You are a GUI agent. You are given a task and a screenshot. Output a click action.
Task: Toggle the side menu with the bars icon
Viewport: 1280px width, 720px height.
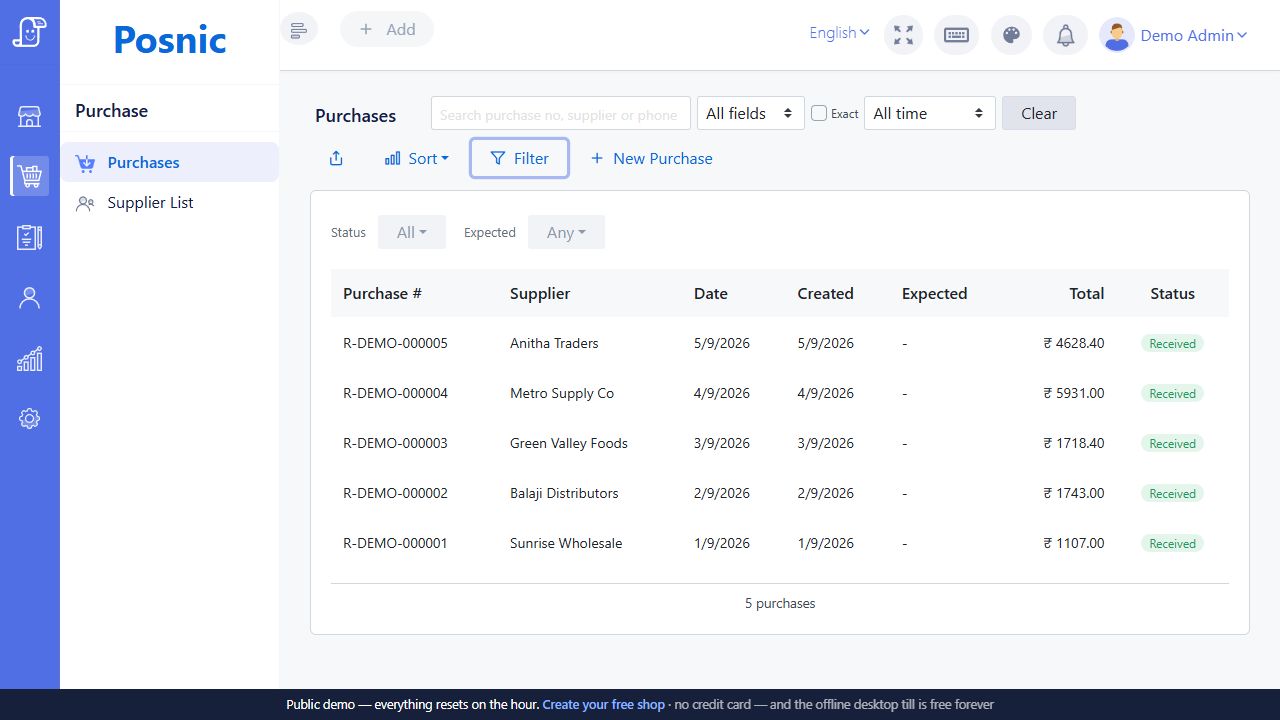pos(298,29)
